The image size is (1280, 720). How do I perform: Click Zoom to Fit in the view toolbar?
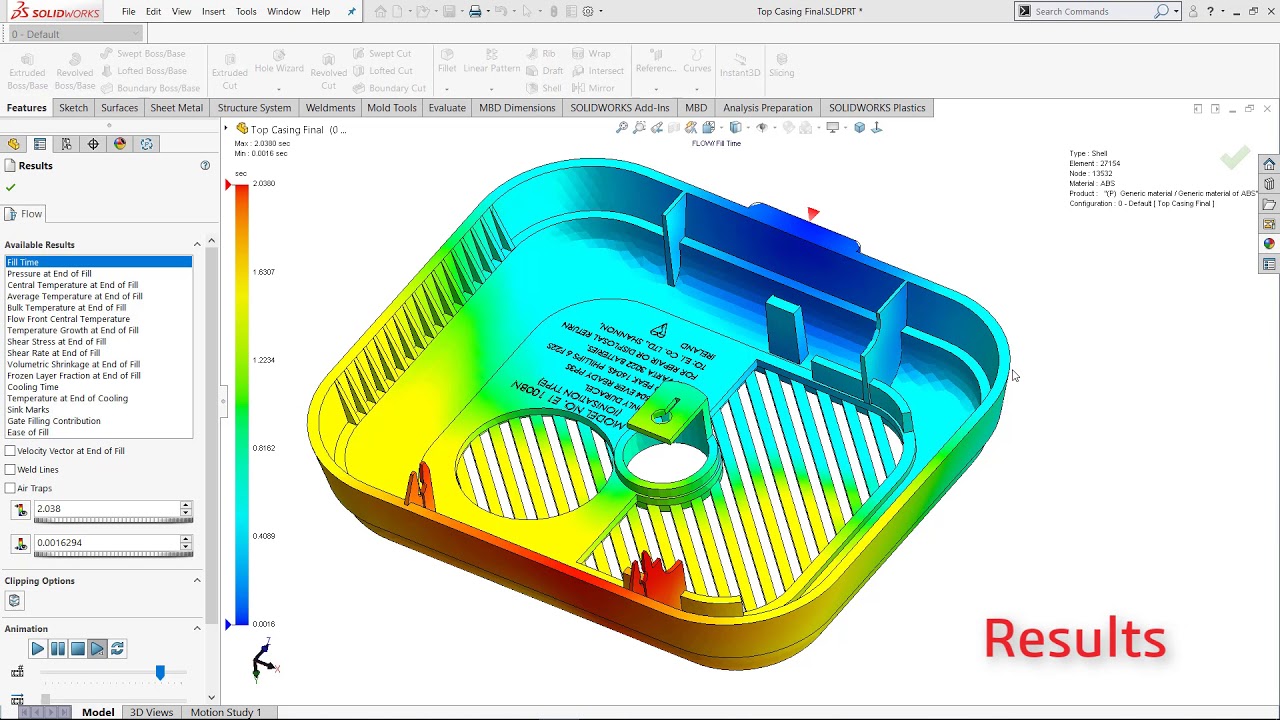(x=622, y=128)
